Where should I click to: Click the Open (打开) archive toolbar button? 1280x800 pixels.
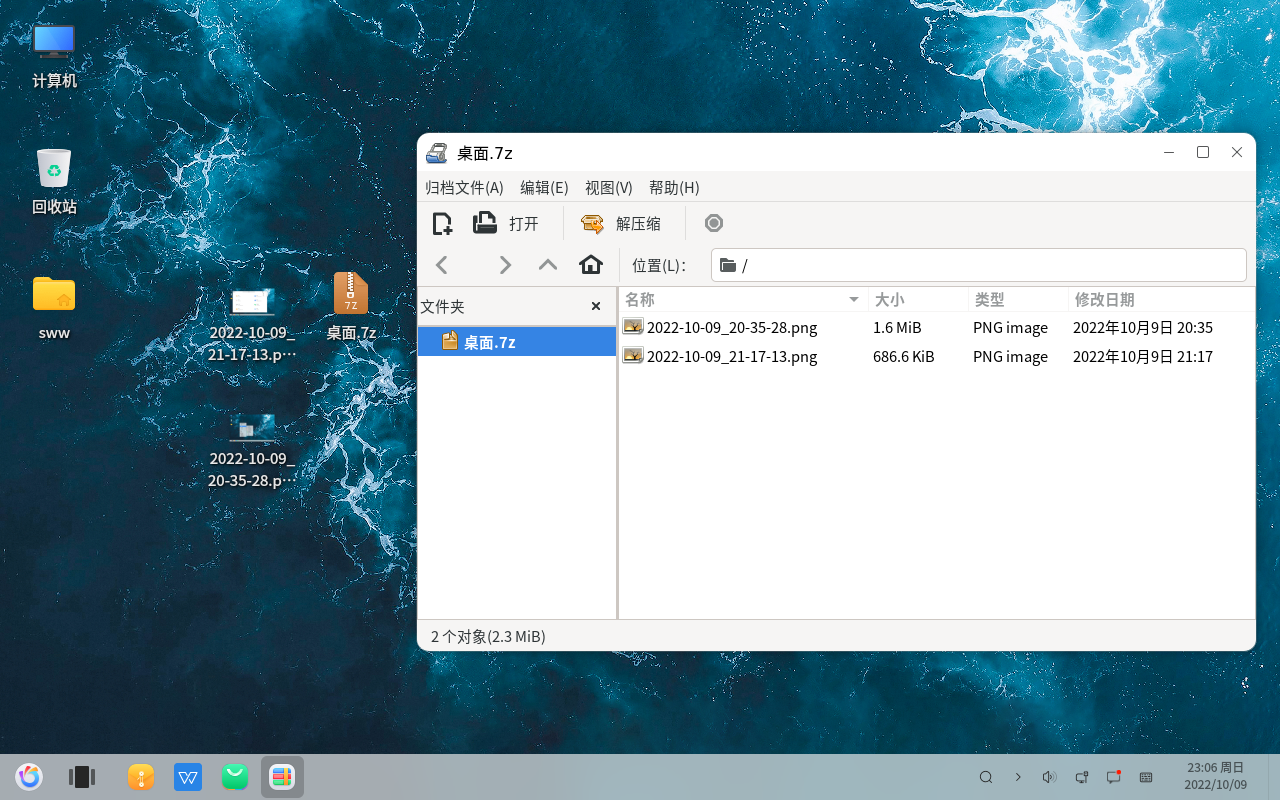pyautogui.click(x=507, y=223)
